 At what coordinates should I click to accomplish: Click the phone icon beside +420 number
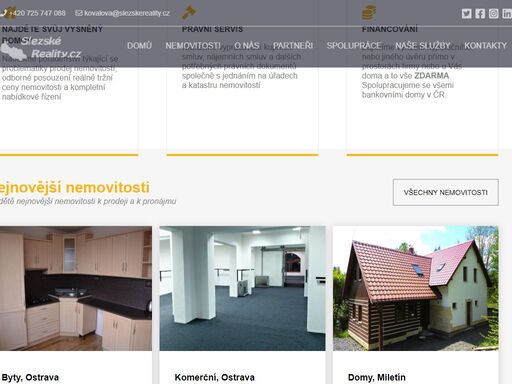coord(3,13)
